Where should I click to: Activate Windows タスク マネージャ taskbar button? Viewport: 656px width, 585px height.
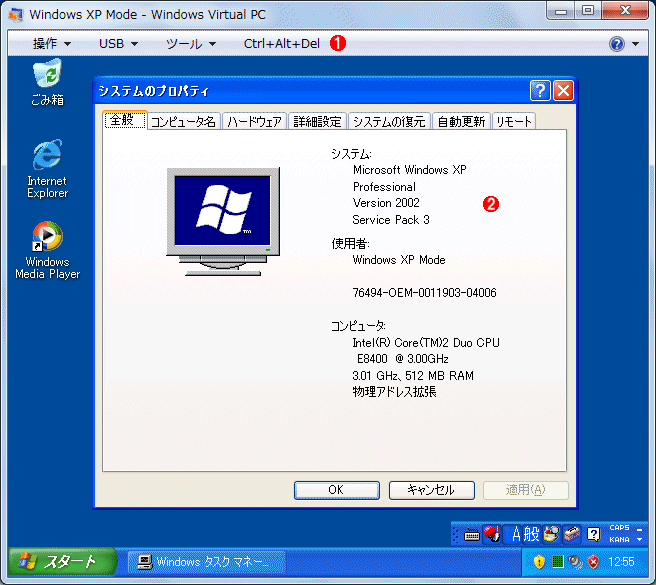pos(206,562)
